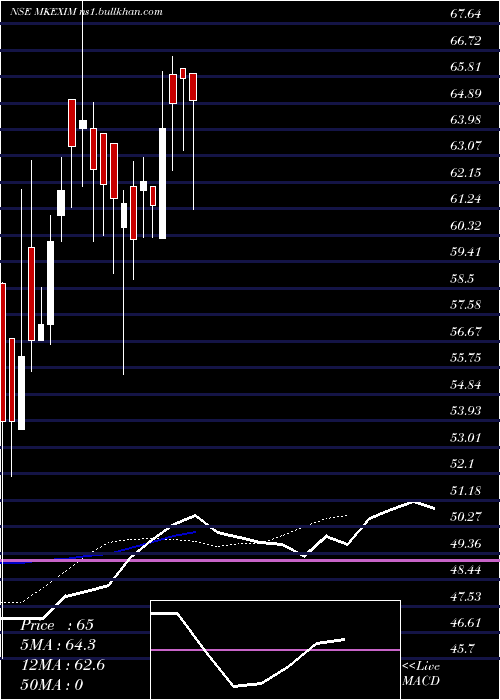This screenshot has width=500, height=700.
Task: Click the 58.5 price axis label
Action: tap(462, 279)
